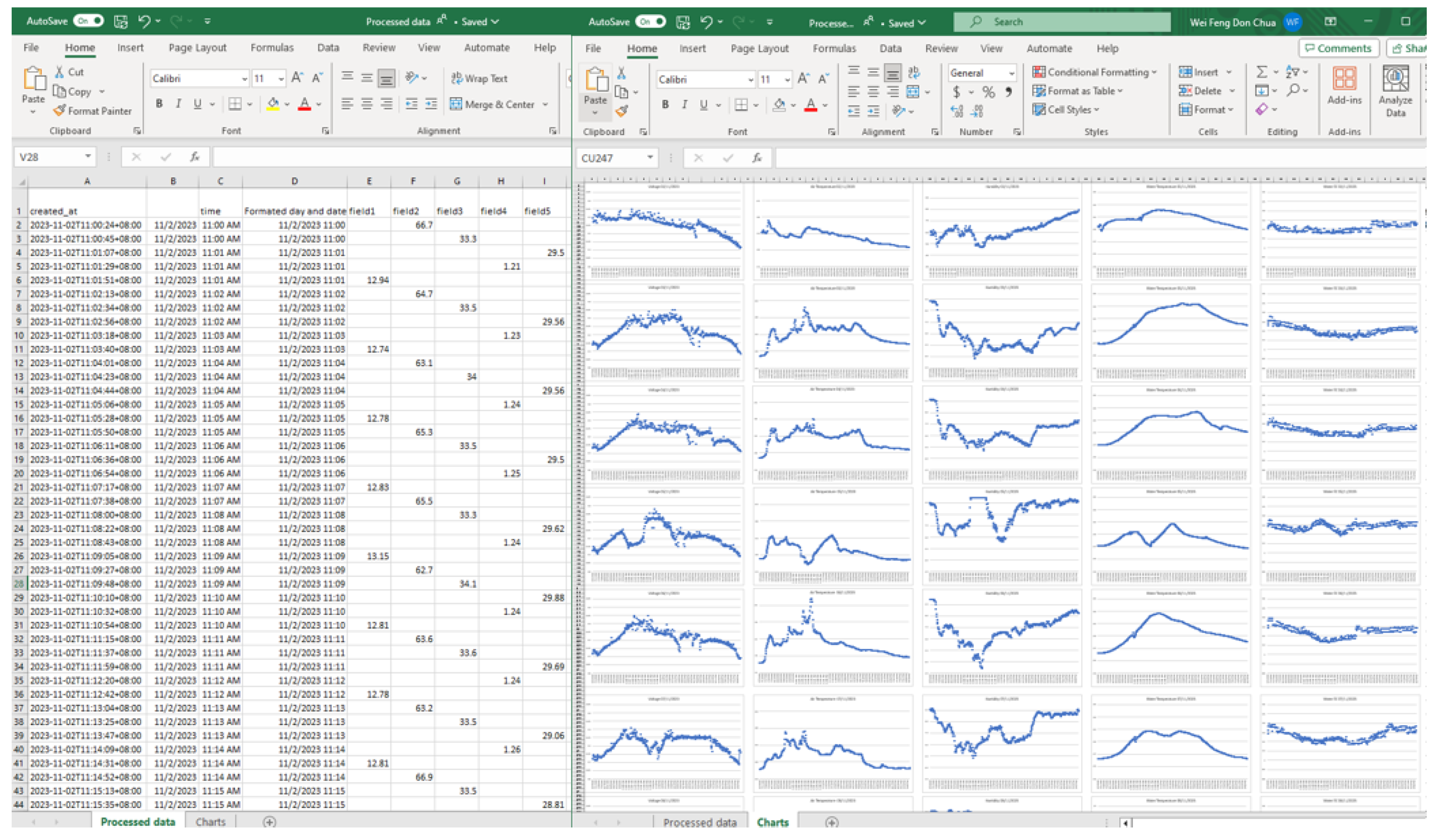The height and width of the screenshot is (840, 1441).
Task: Click the Undo icon in left window
Action: 143,22
